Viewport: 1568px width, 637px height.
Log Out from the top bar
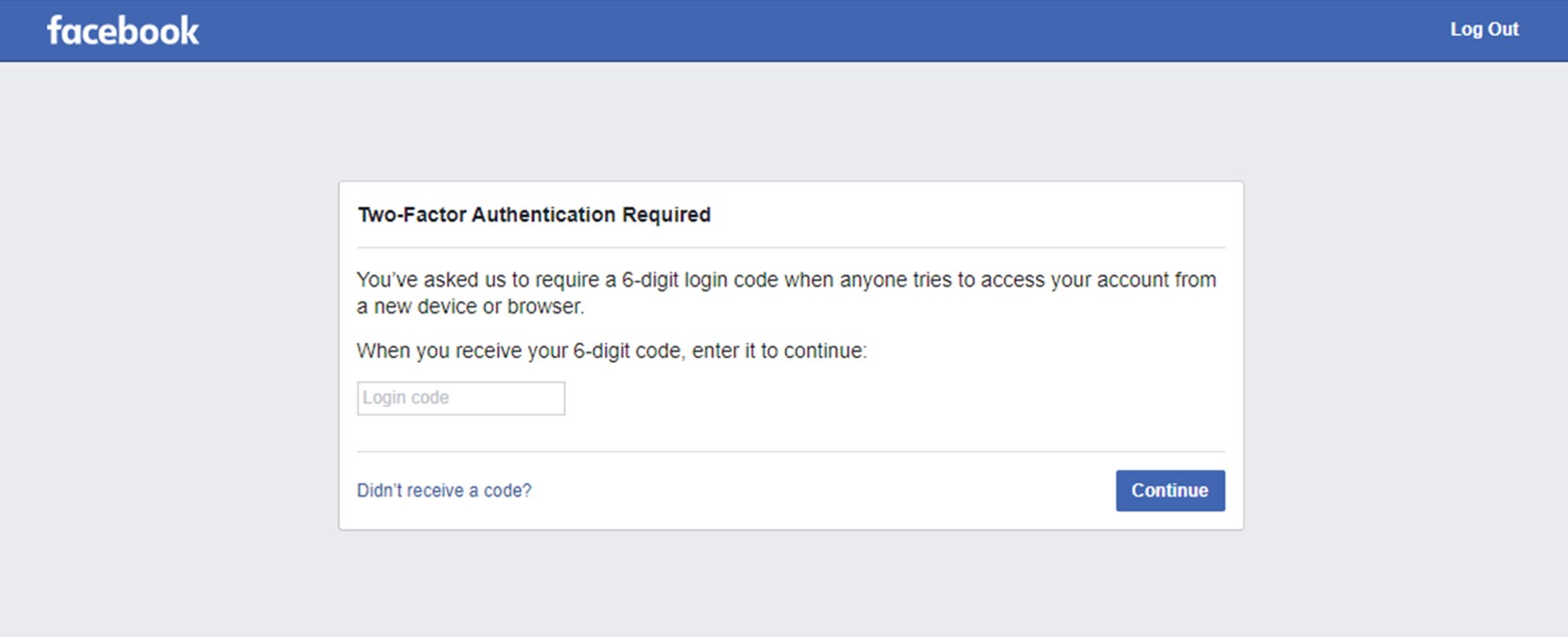coord(1484,29)
